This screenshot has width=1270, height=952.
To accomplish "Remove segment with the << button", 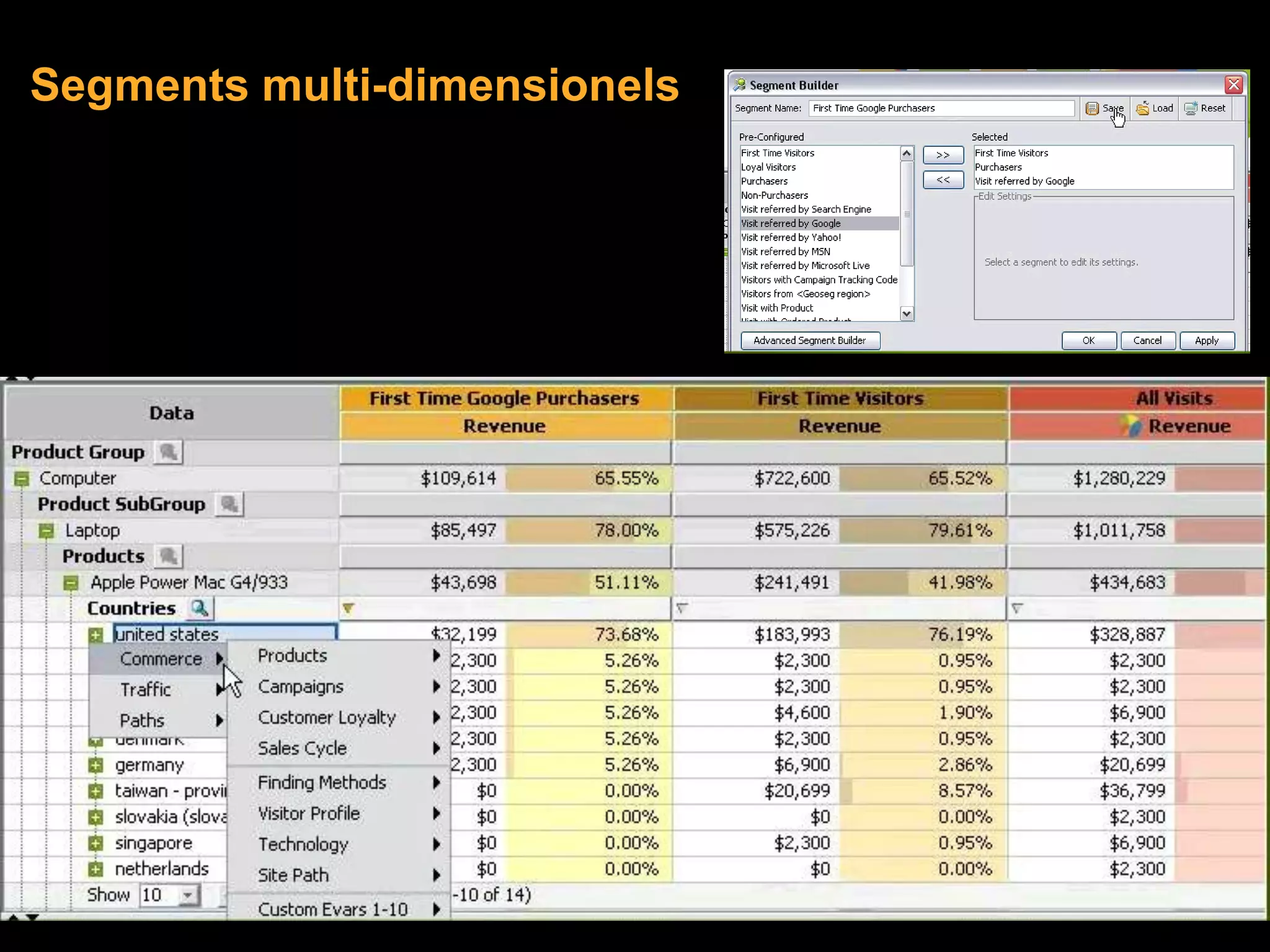I will click(943, 180).
